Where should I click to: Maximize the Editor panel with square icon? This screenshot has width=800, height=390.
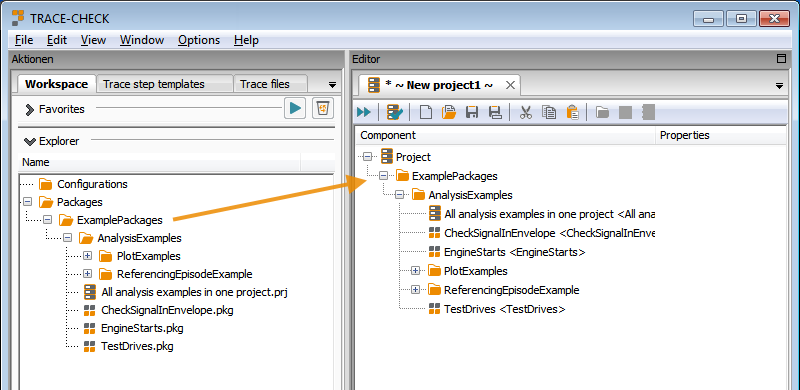coord(781,59)
